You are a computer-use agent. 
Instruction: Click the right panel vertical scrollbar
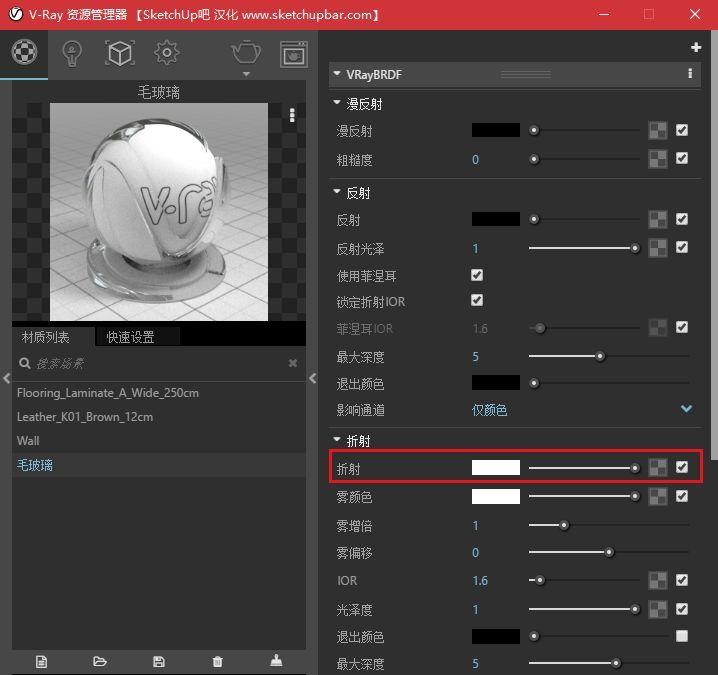pos(714,243)
